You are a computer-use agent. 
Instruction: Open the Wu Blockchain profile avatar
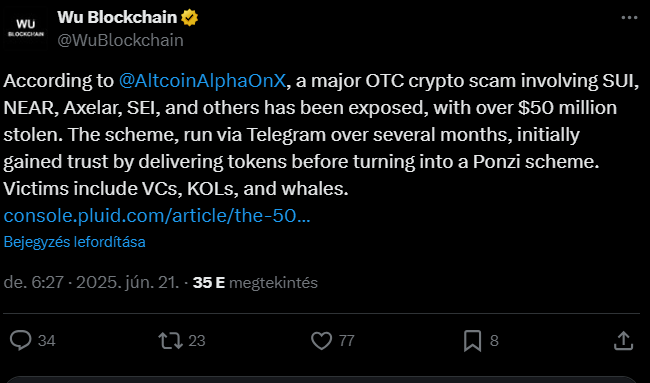click(26, 28)
